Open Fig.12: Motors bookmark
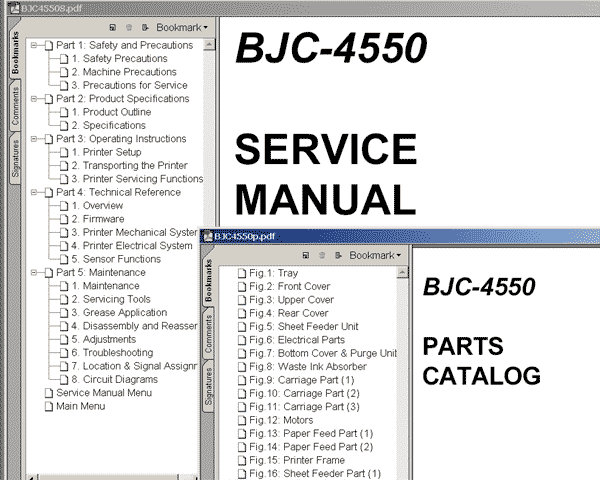 [281, 421]
